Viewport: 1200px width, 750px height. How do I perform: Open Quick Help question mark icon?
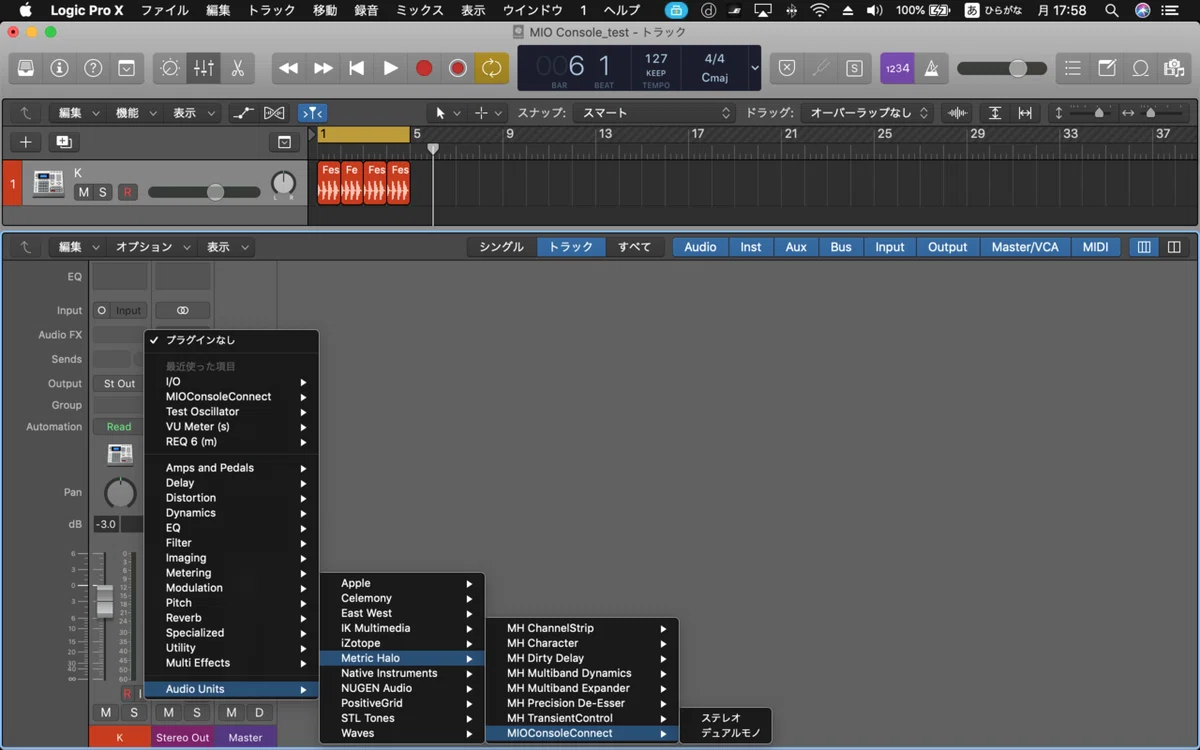pyautogui.click(x=93, y=68)
